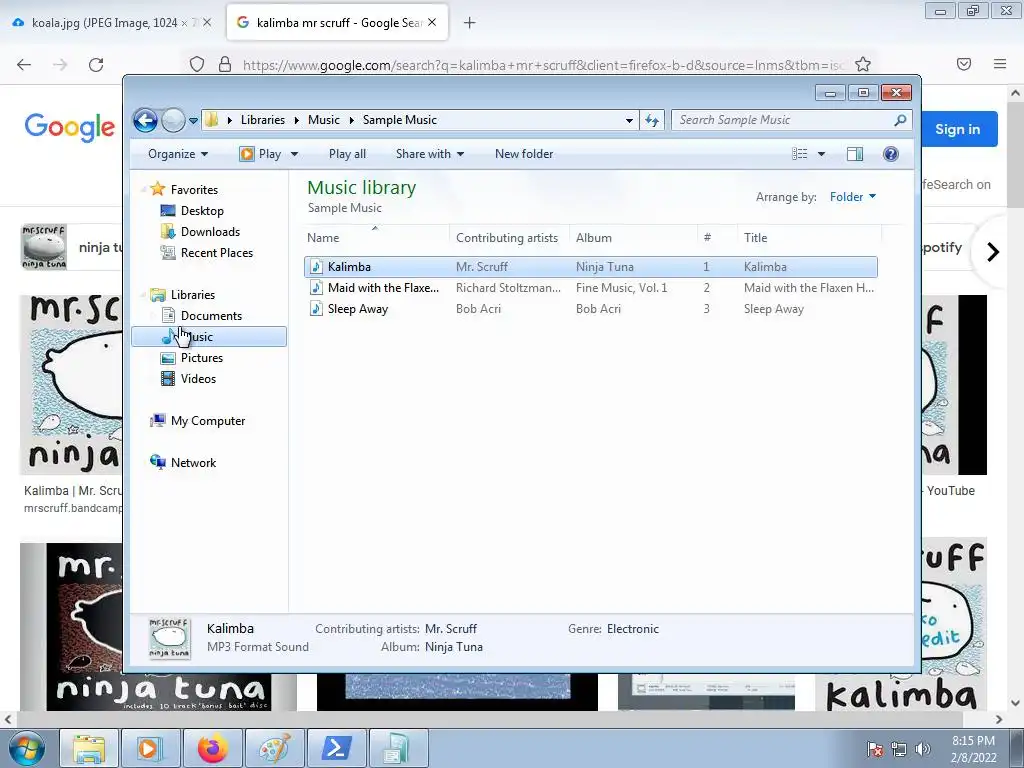Bookmark this page with star icon
1024x768 pixels.
coord(863,65)
